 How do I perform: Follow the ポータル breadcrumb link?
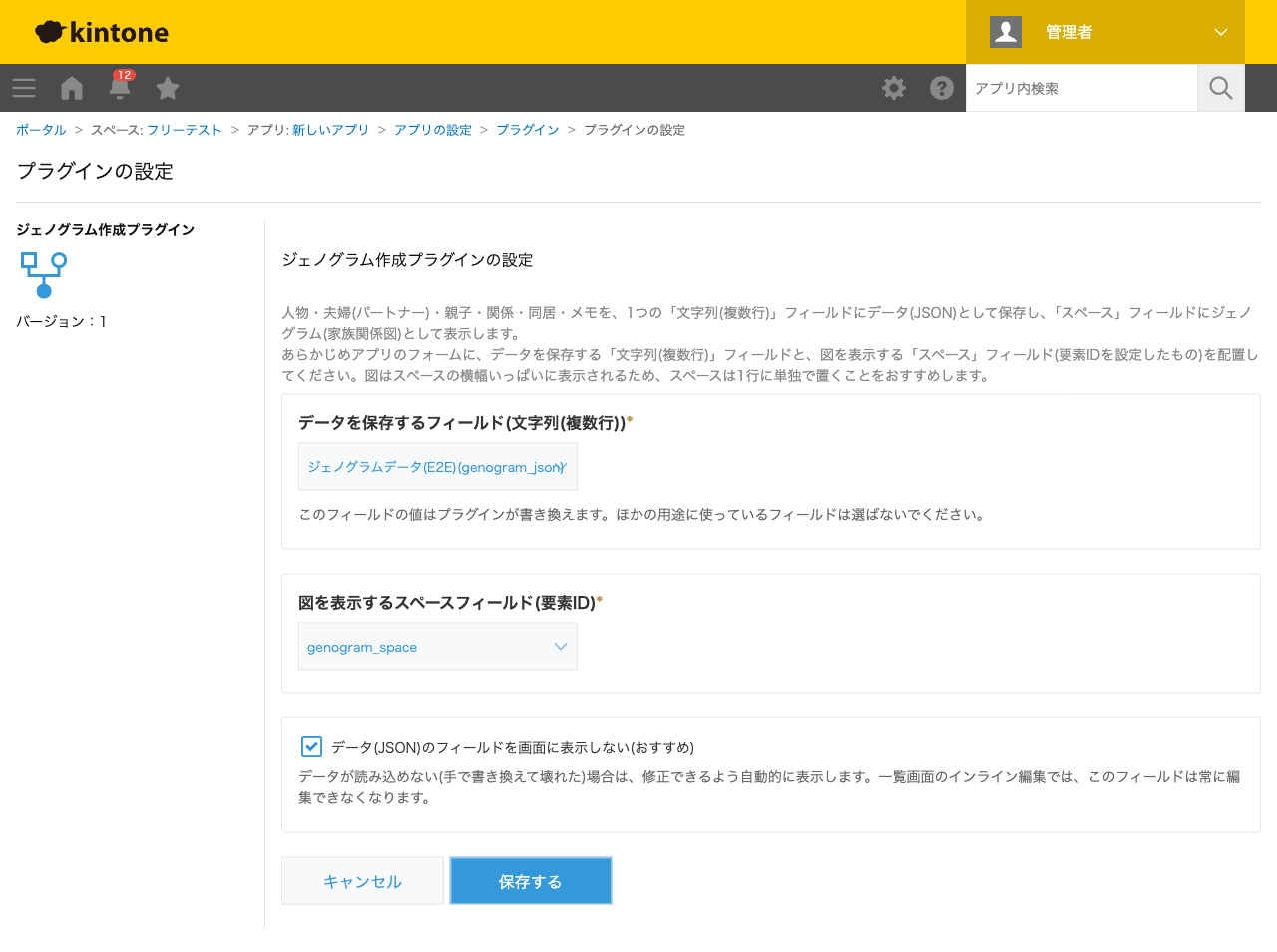click(41, 130)
